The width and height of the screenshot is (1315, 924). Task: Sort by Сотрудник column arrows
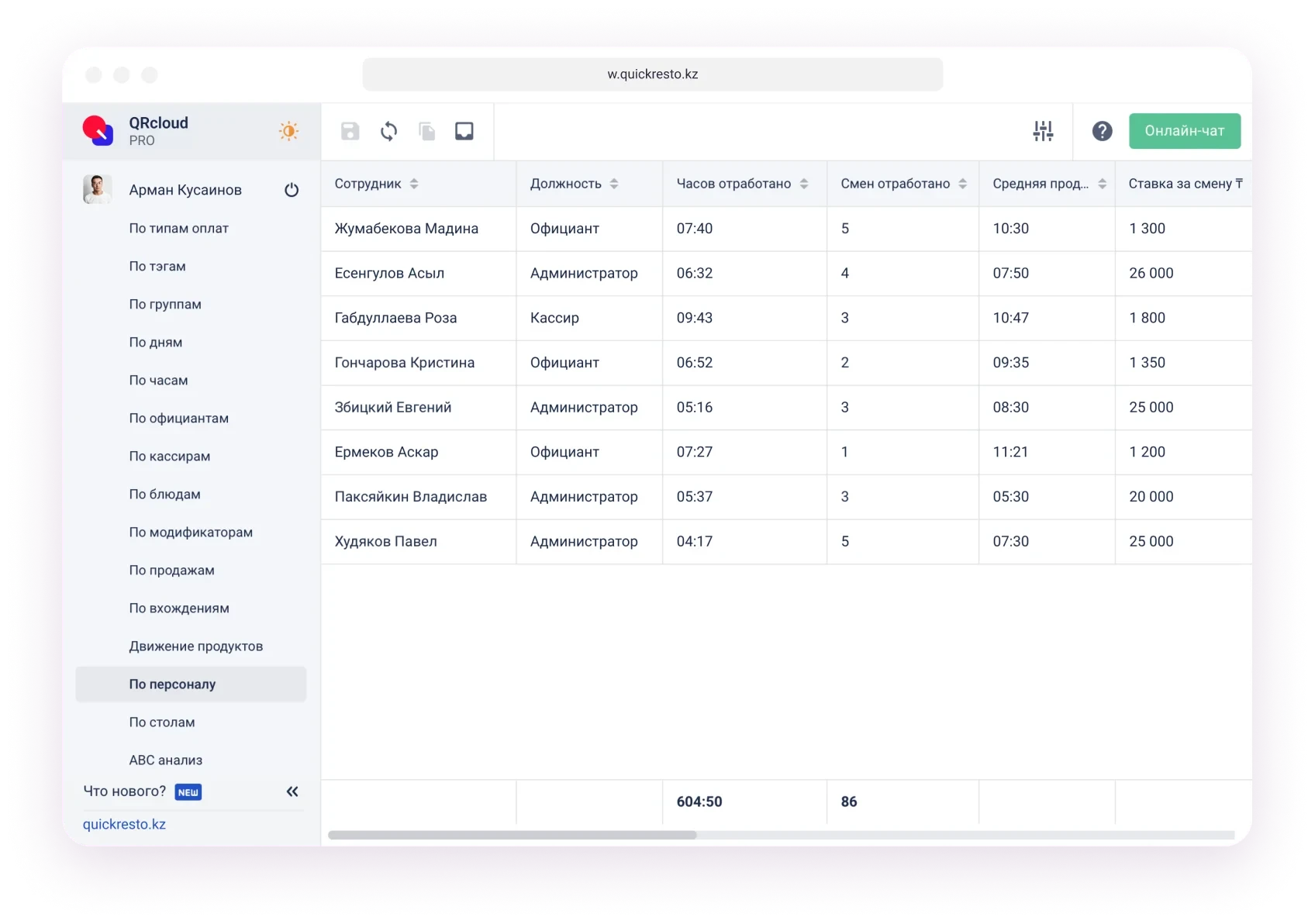(x=414, y=184)
